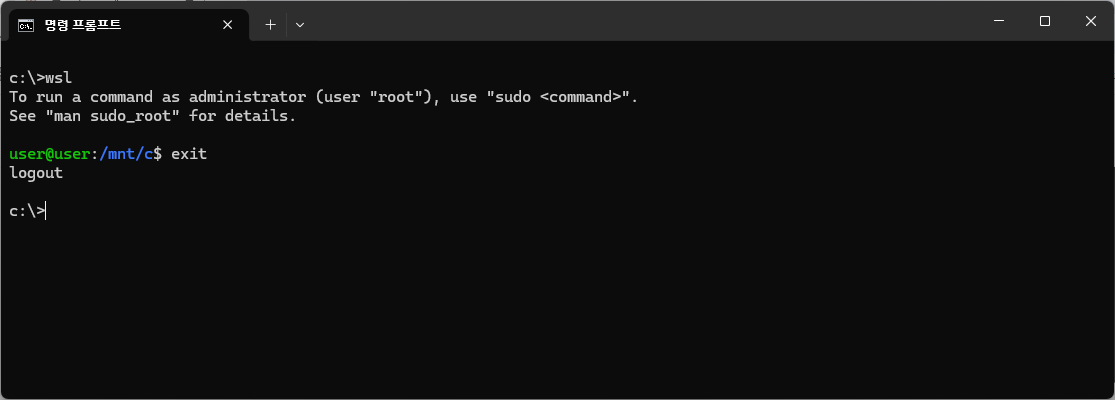Close the 명령 프롬프트 tab

tap(228, 25)
